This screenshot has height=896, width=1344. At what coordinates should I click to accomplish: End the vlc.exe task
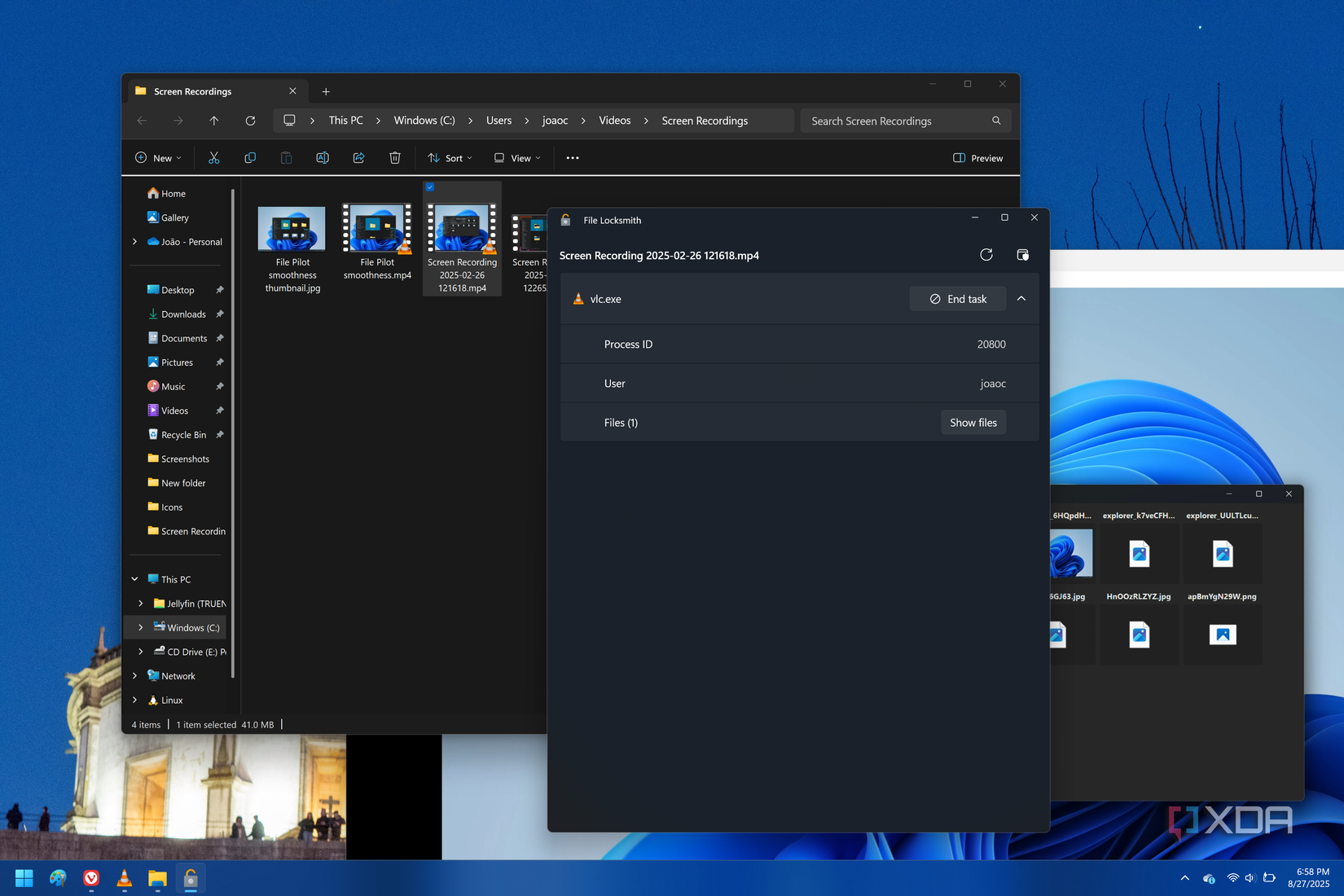tap(957, 298)
